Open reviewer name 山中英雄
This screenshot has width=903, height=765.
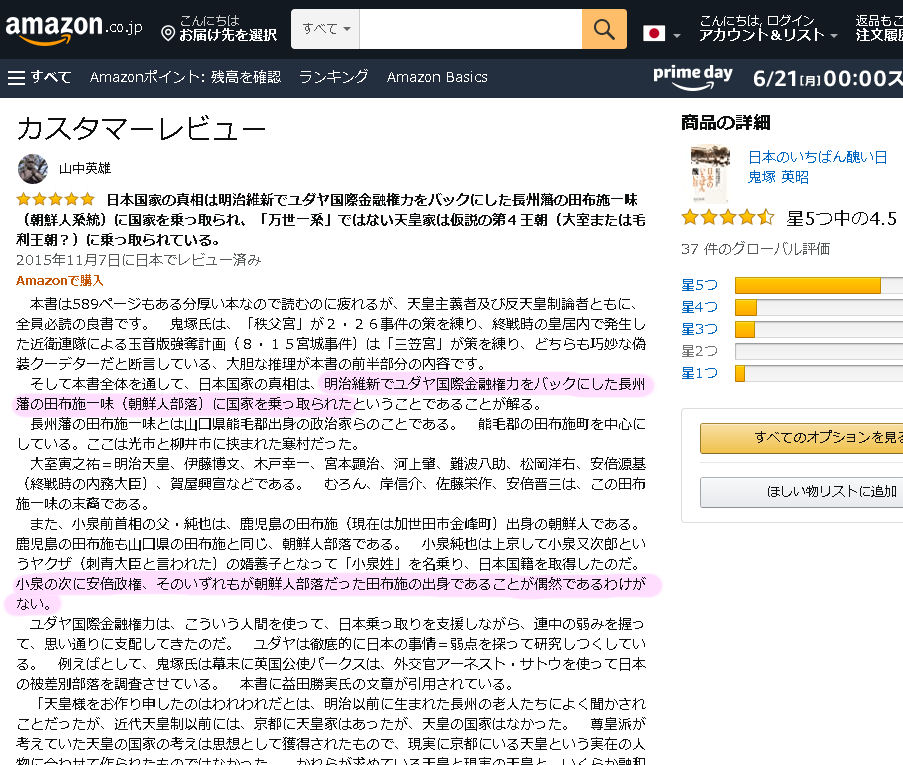(85, 169)
